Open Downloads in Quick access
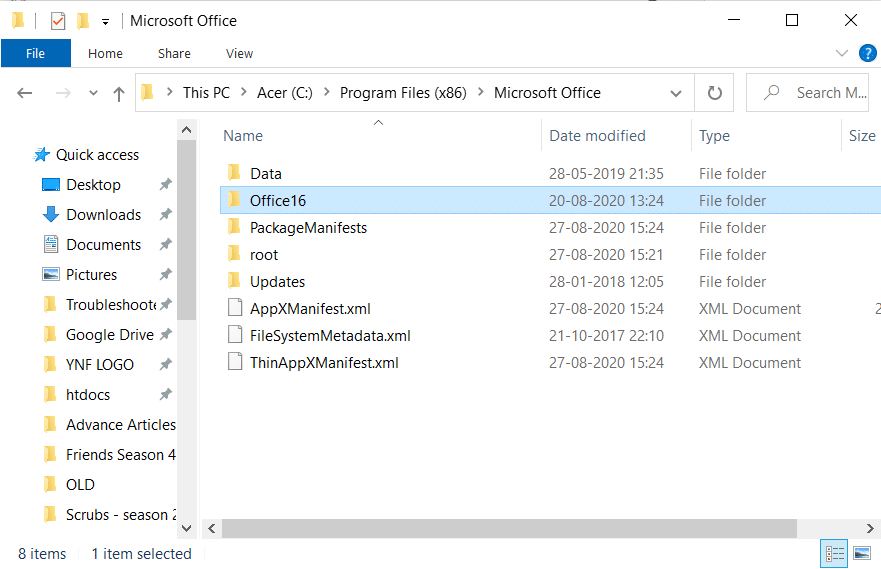Image resolution: width=881 pixels, height=569 pixels. tap(103, 215)
